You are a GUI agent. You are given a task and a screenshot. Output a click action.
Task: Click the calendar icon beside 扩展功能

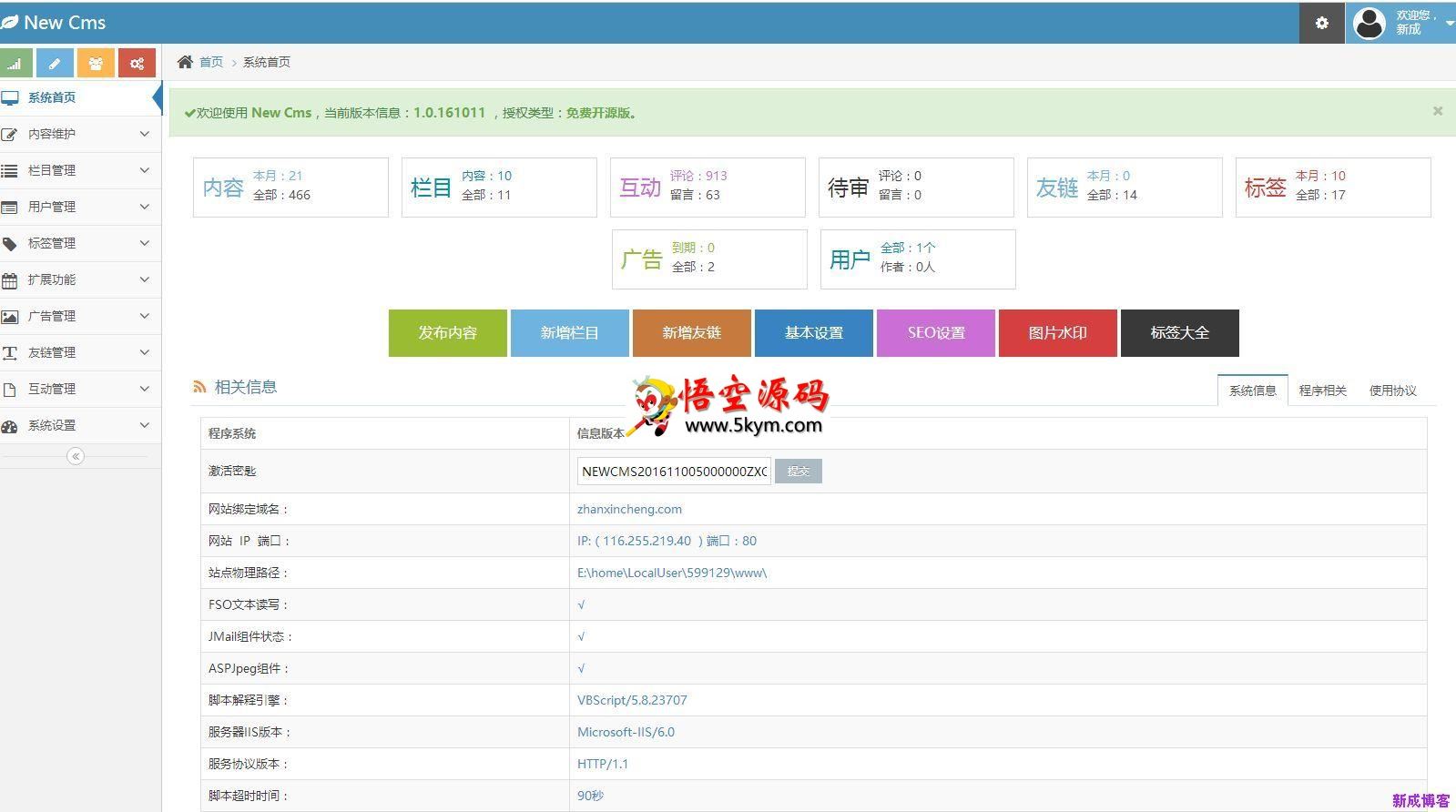[9, 279]
